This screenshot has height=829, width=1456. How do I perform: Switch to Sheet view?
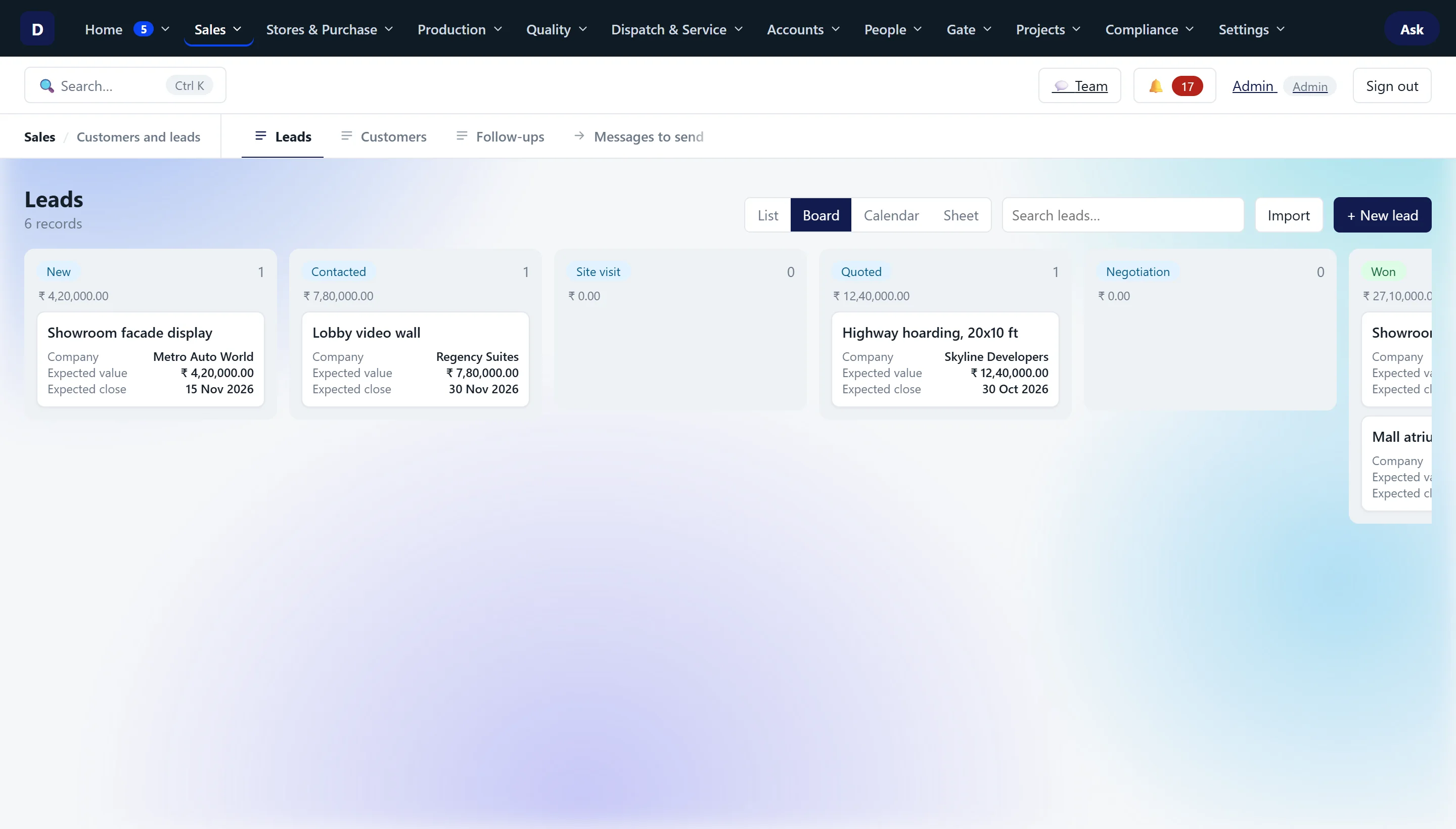(x=961, y=215)
